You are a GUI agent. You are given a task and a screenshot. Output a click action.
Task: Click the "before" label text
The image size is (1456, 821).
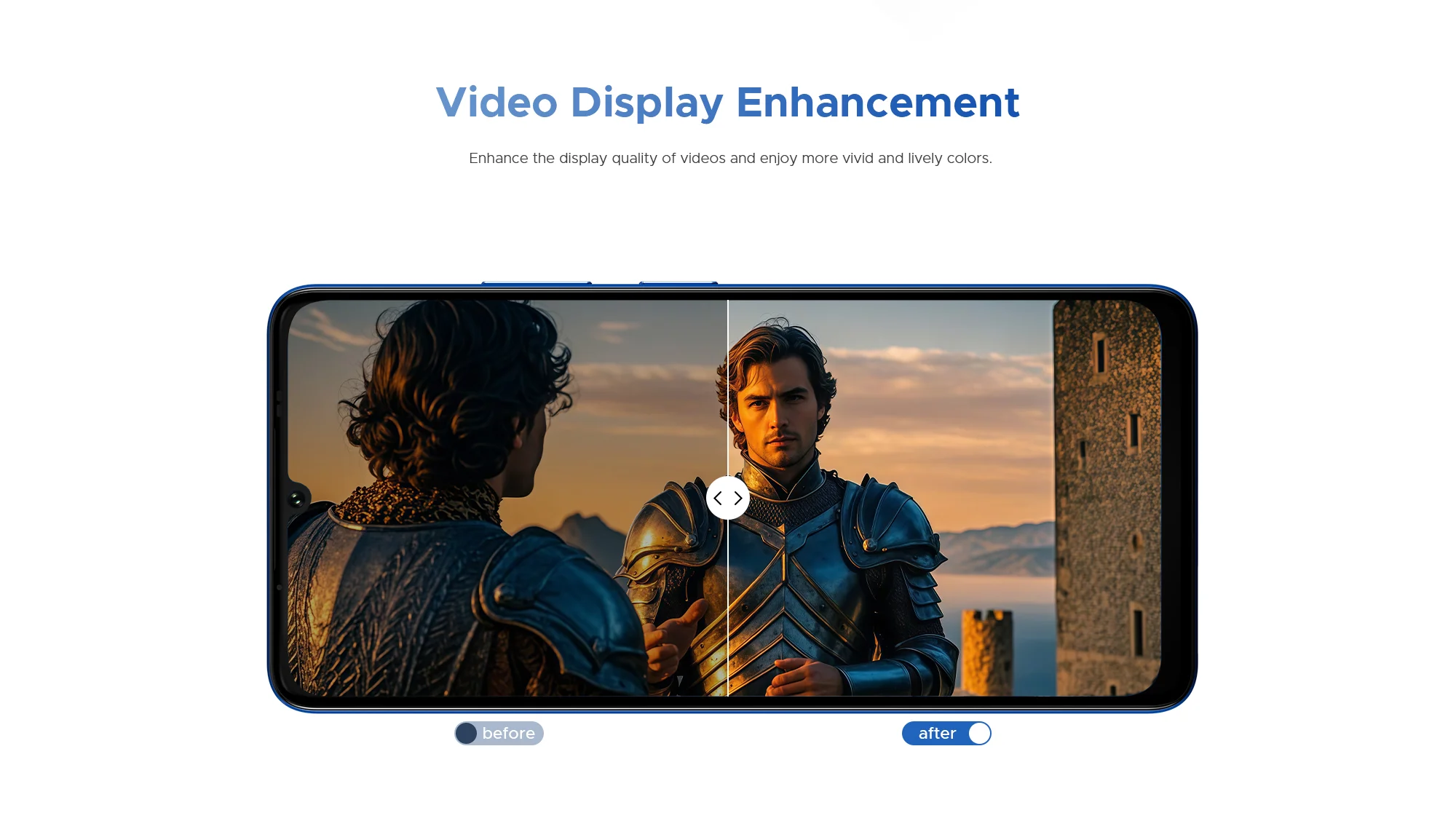[508, 733]
